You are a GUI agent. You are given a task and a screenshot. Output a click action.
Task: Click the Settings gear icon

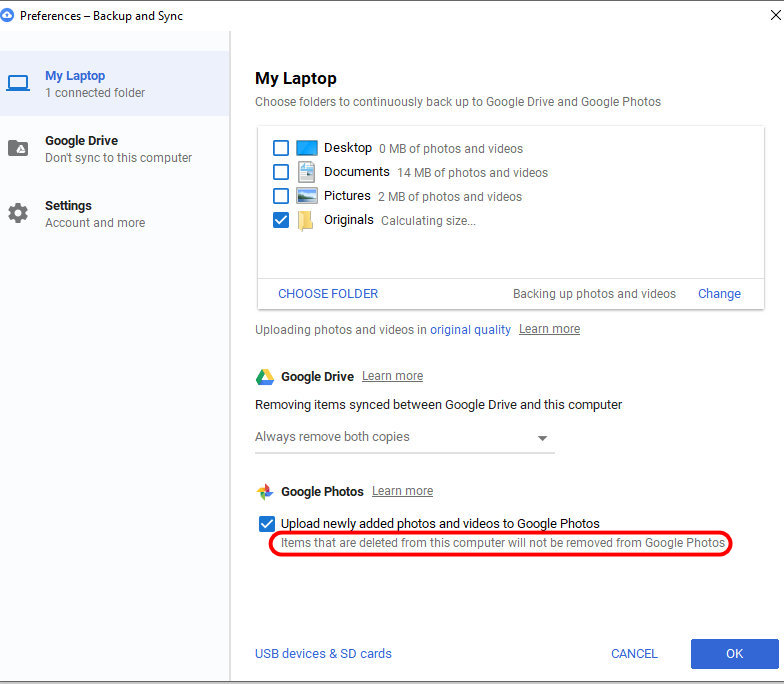pos(18,213)
